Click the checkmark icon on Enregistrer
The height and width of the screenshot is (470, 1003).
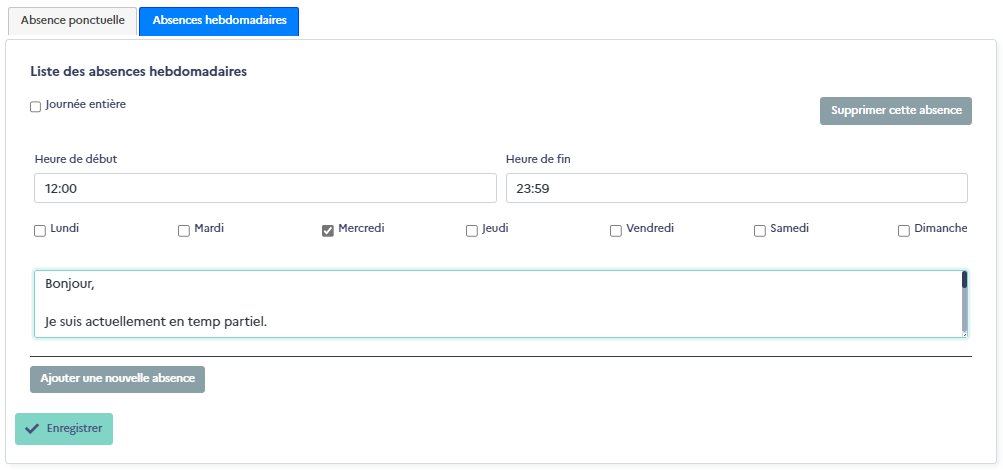pos(32,428)
